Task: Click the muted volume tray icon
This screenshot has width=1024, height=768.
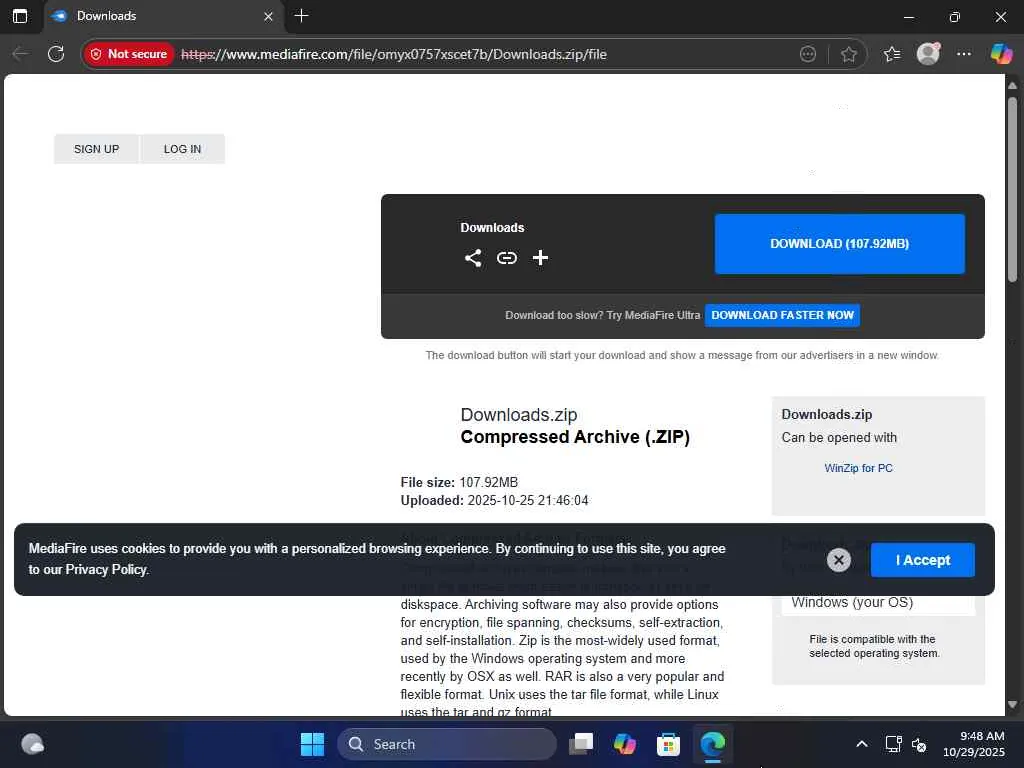Action: click(919, 744)
